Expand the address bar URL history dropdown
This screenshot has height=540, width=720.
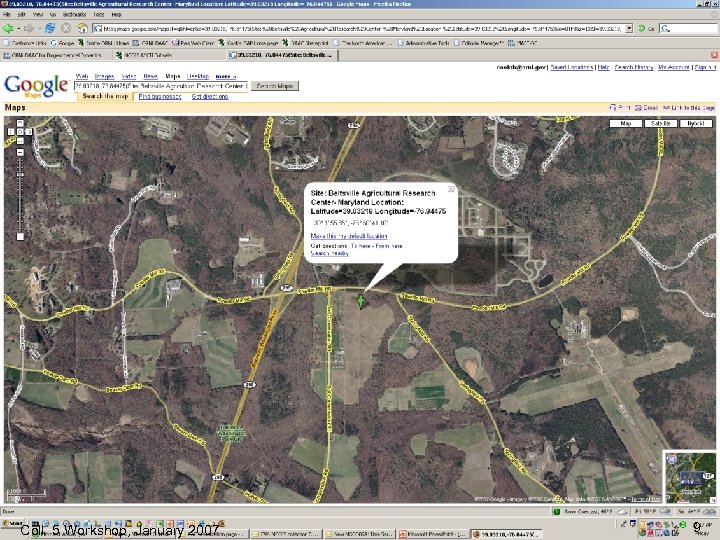(x=629, y=28)
